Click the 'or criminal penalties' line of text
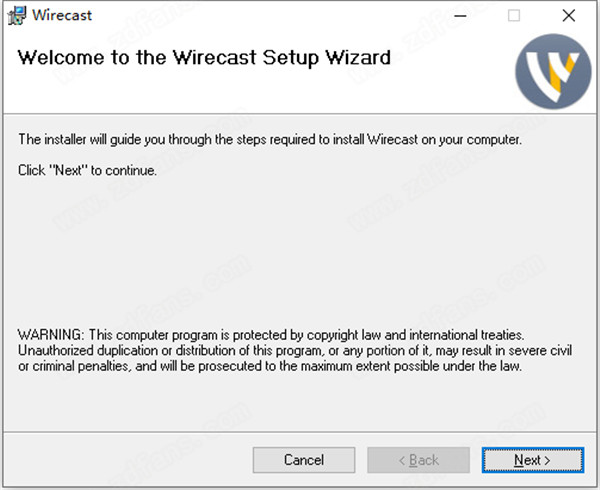Viewport: 600px width, 490px height. [x=270, y=366]
